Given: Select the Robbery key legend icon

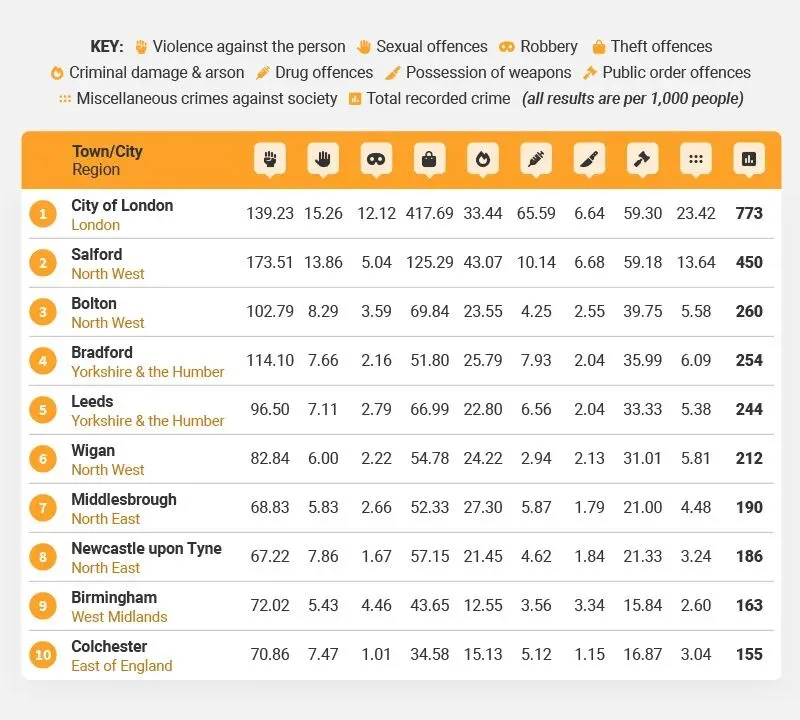Looking at the screenshot, I should pos(507,47).
